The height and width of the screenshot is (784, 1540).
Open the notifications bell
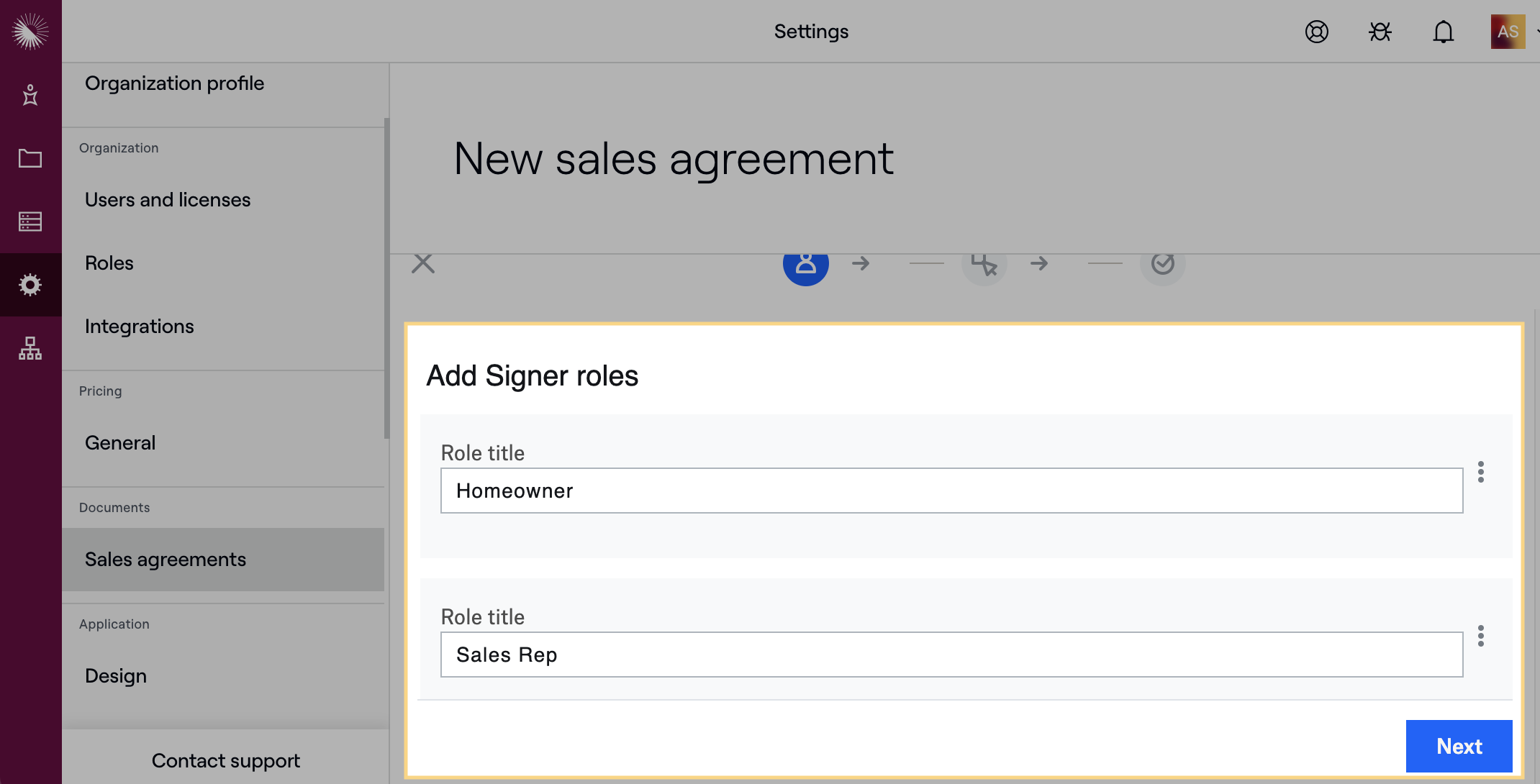(x=1443, y=32)
